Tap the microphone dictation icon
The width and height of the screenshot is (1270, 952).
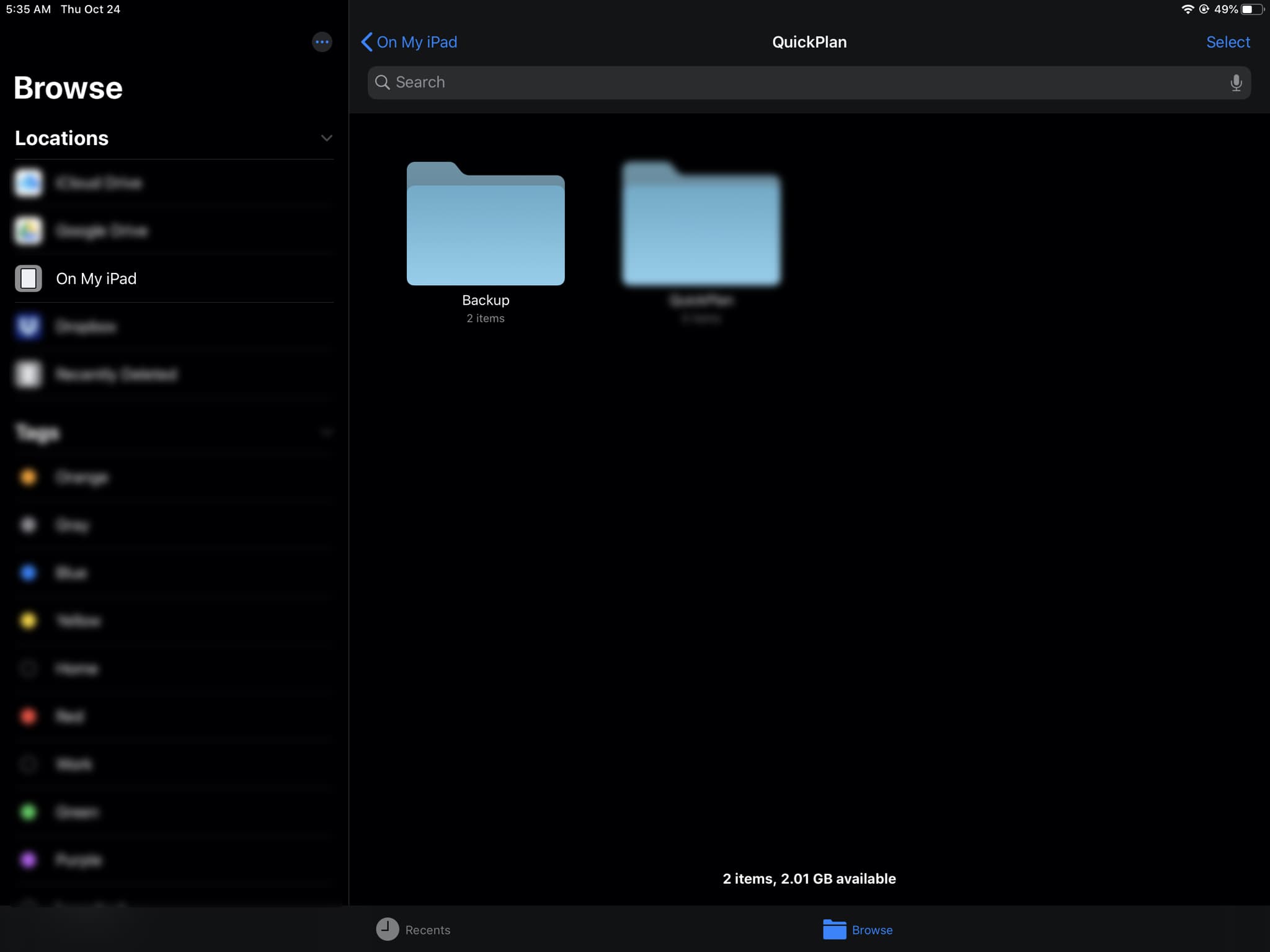pos(1235,82)
